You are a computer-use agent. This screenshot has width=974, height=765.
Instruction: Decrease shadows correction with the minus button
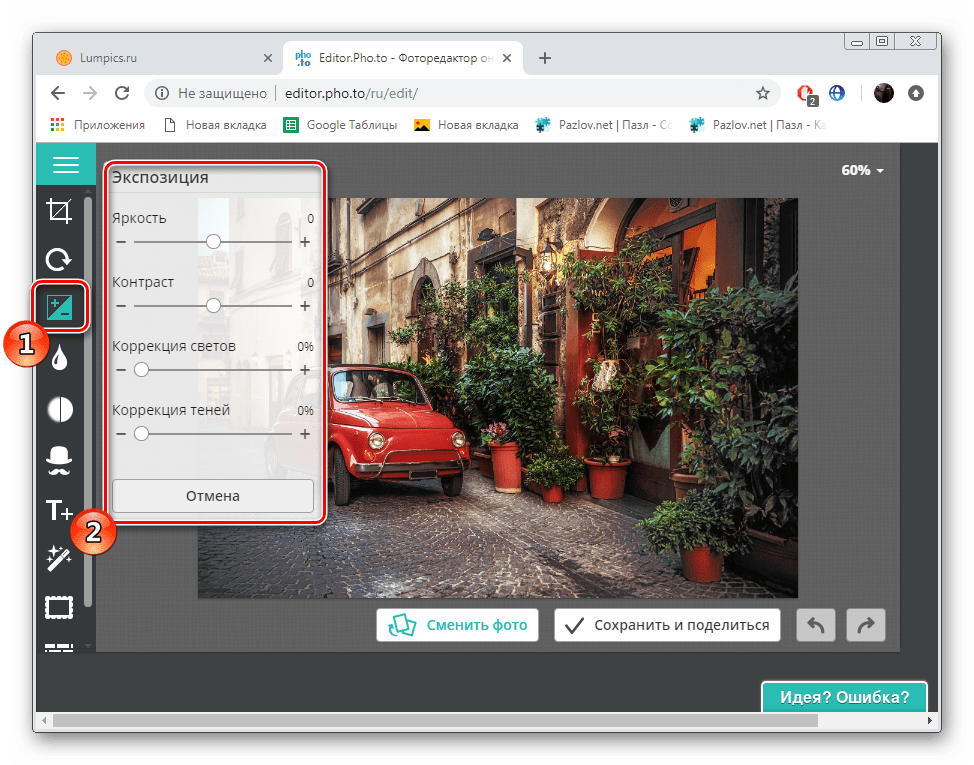pyautogui.click(x=121, y=434)
